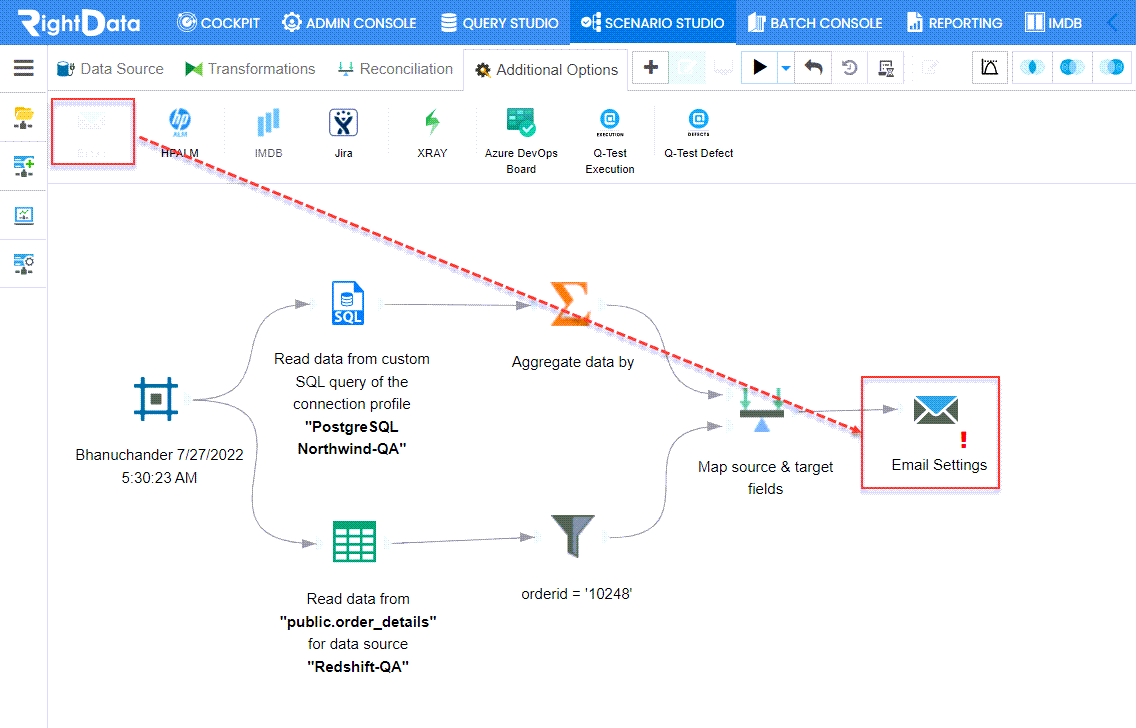1136x728 pixels.
Task: Open the REPORTING menu
Action: point(955,22)
